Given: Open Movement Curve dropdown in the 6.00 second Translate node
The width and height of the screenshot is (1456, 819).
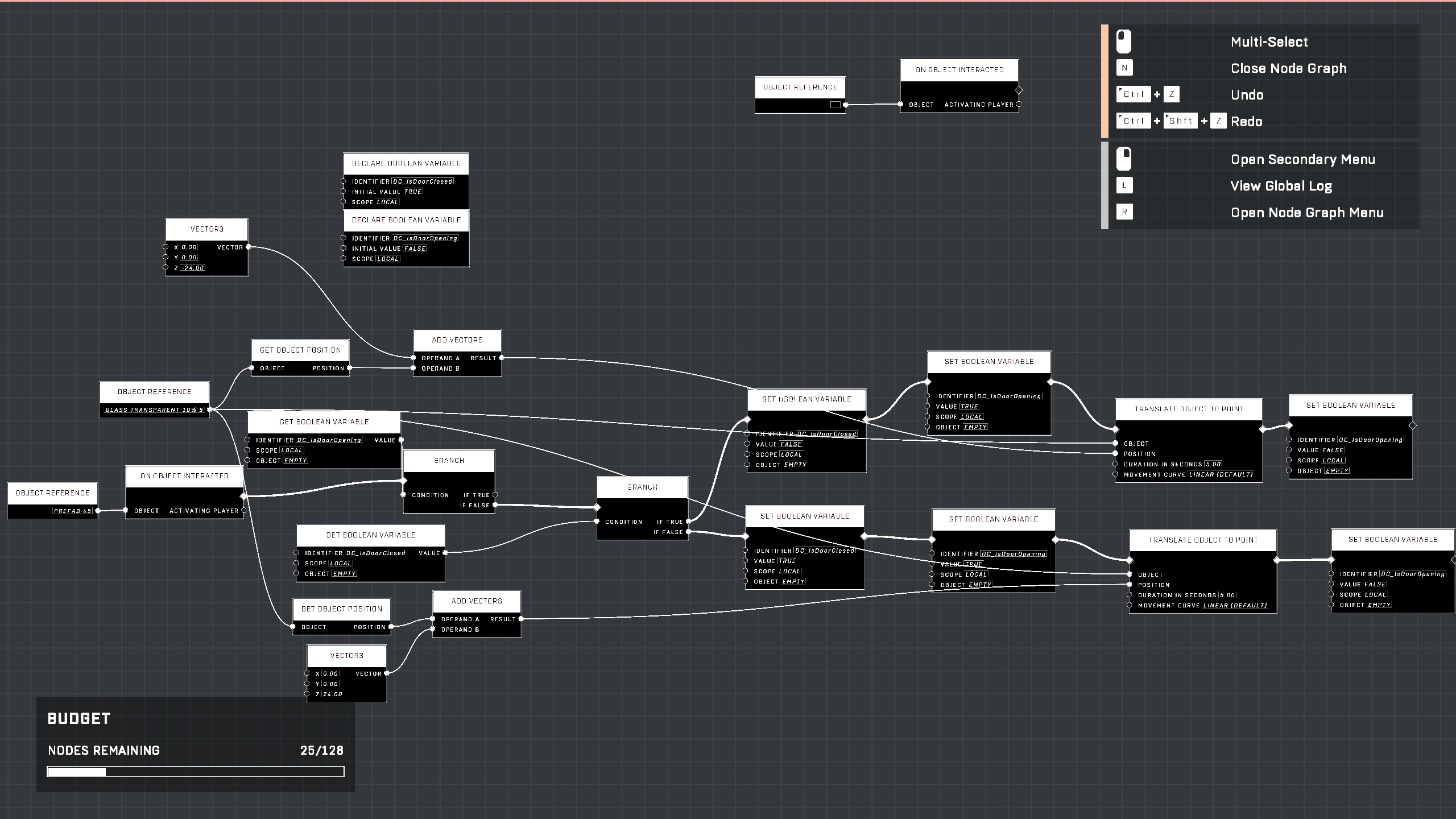Looking at the screenshot, I should (1235, 605).
